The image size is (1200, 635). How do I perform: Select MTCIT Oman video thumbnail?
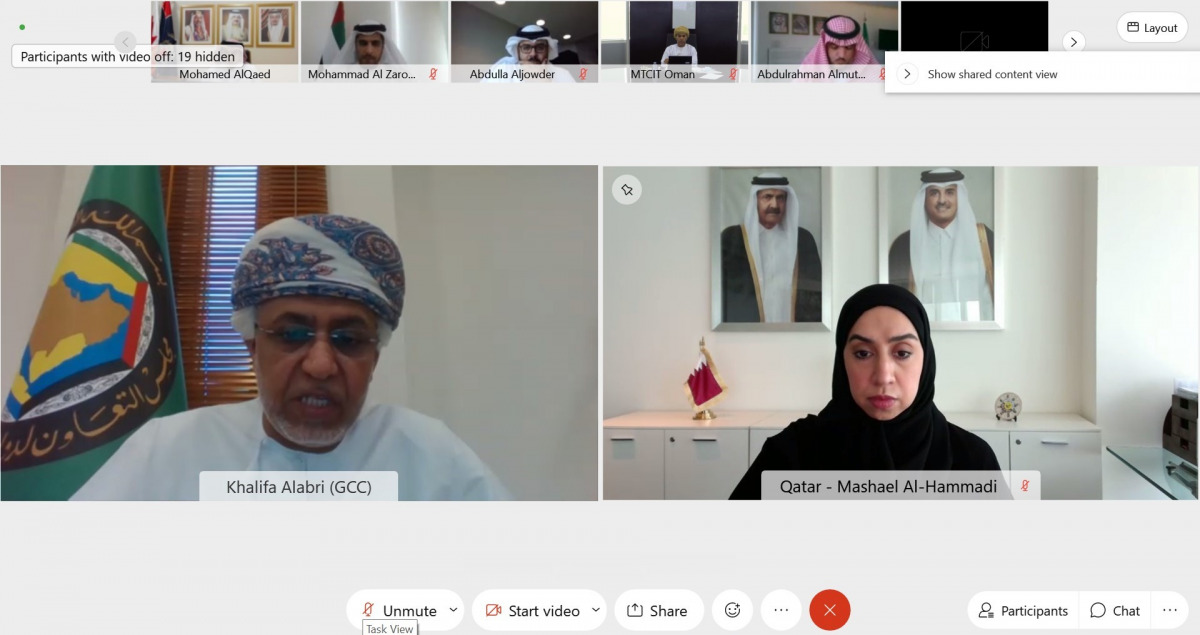pos(674,41)
